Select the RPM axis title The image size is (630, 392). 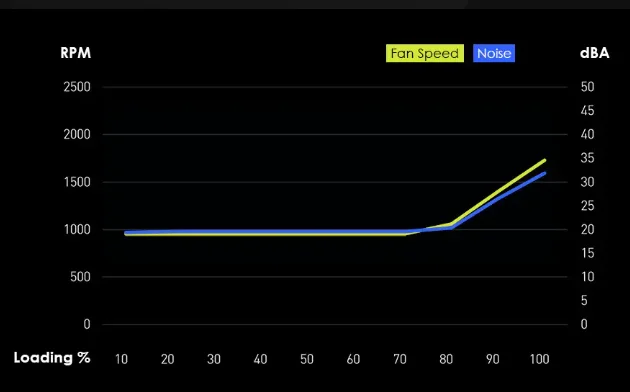click(x=76, y=53)
